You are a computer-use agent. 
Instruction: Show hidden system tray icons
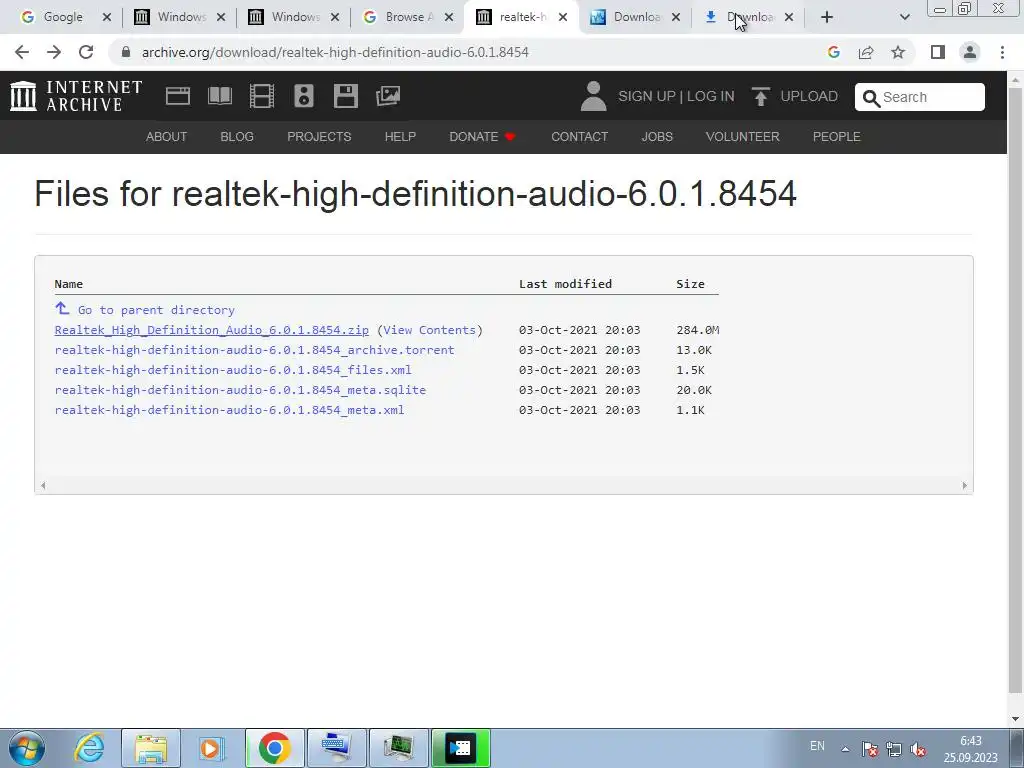click(845, 749)
